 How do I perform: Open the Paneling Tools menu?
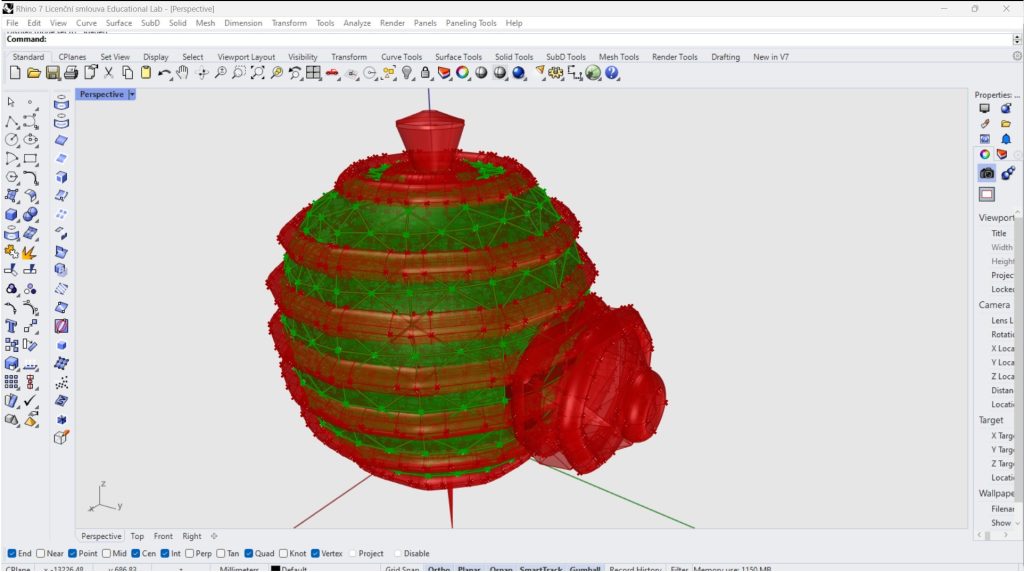(471, 23)
